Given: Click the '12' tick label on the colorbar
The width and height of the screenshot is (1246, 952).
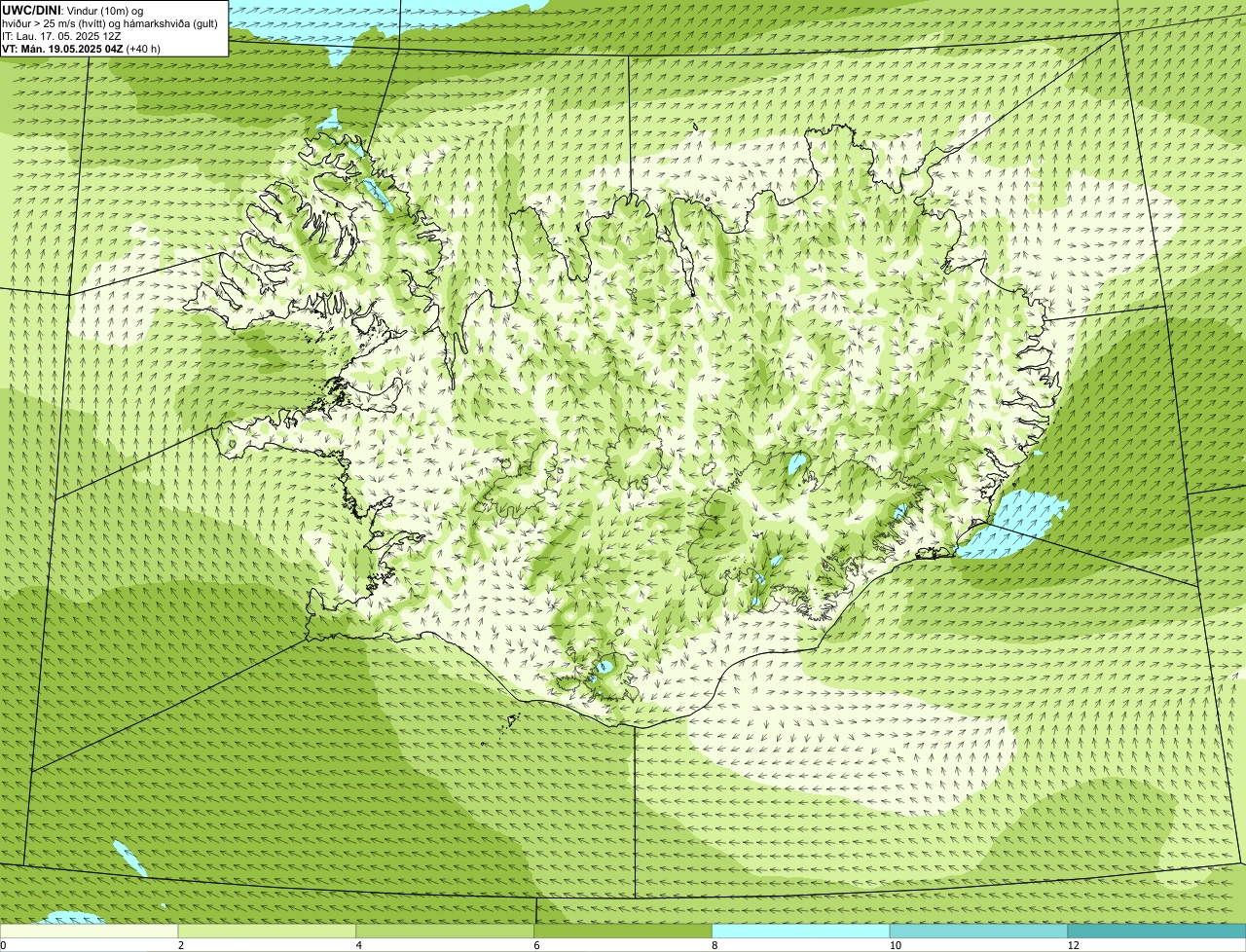Looking at the screenshot, I should point(1073,945).
